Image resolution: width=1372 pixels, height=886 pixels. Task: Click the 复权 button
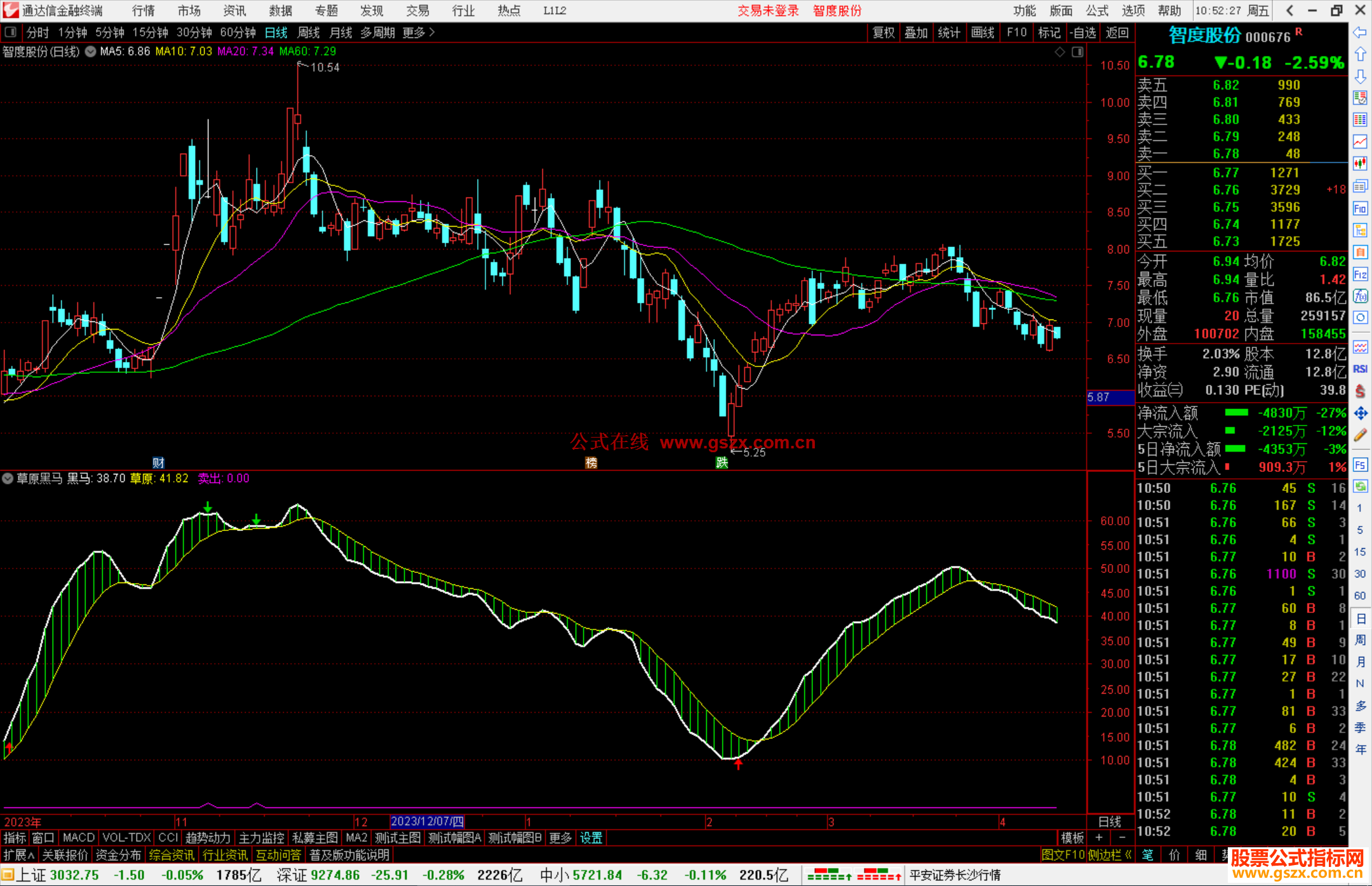pos(884,32)
